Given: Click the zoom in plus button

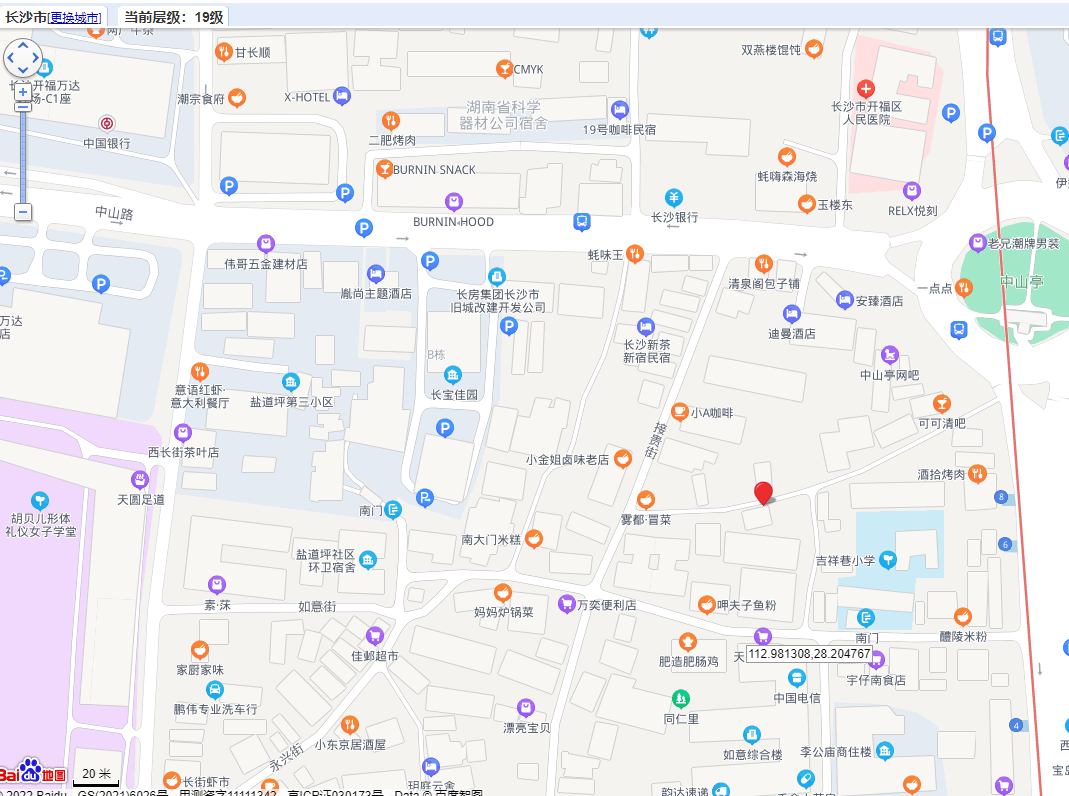Looking at the screenshot, I should click(23, 91).
